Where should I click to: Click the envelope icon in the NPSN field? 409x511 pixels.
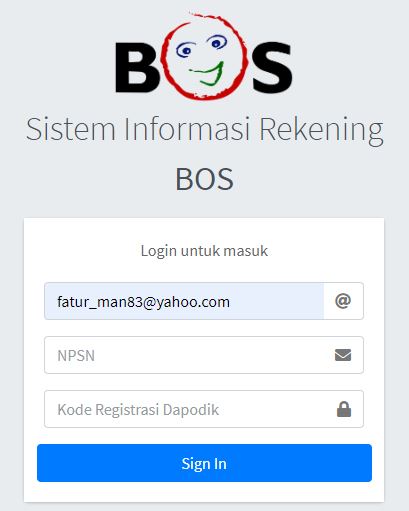coord(343,355)
